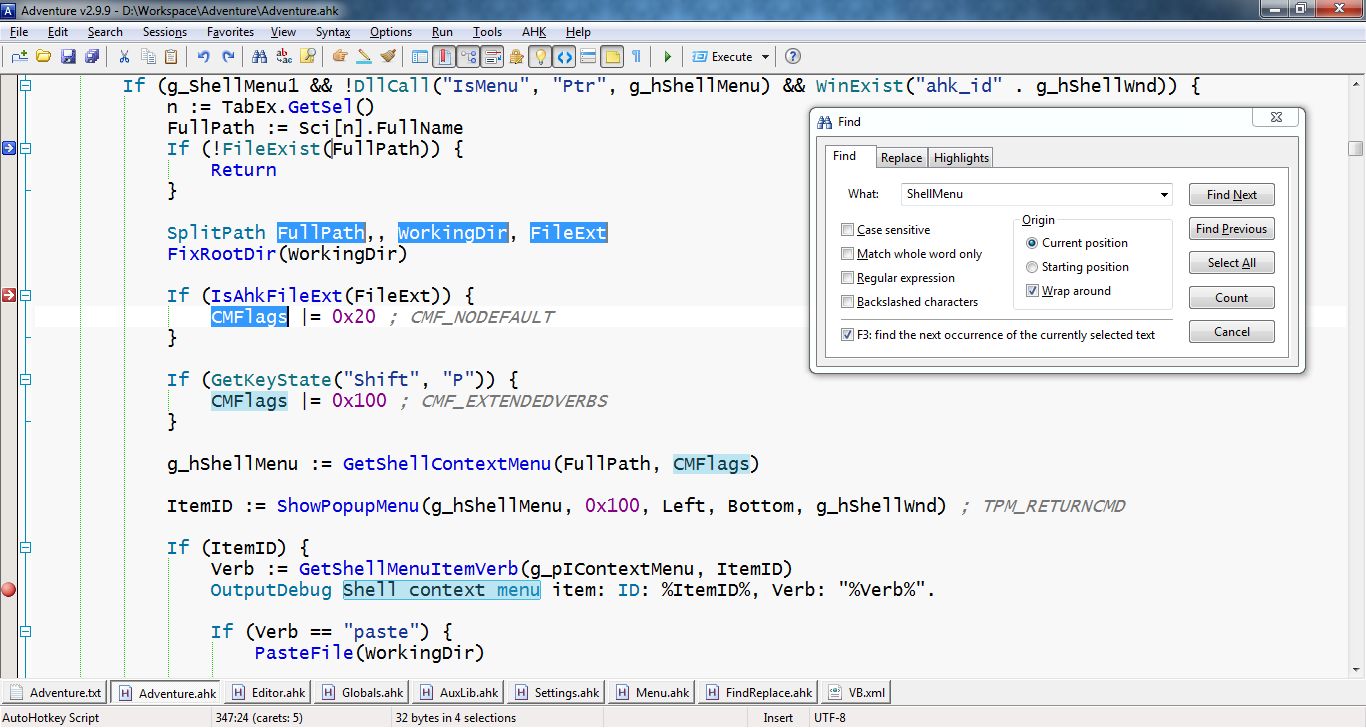The width and height of the screenshot is (1366, 728).
Task: Save all open files
Action: [90, 57]
